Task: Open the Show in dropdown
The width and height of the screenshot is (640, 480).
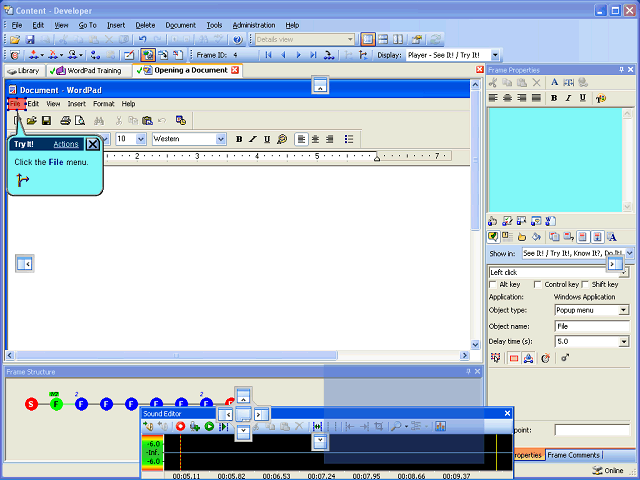Action: (629, 253)
